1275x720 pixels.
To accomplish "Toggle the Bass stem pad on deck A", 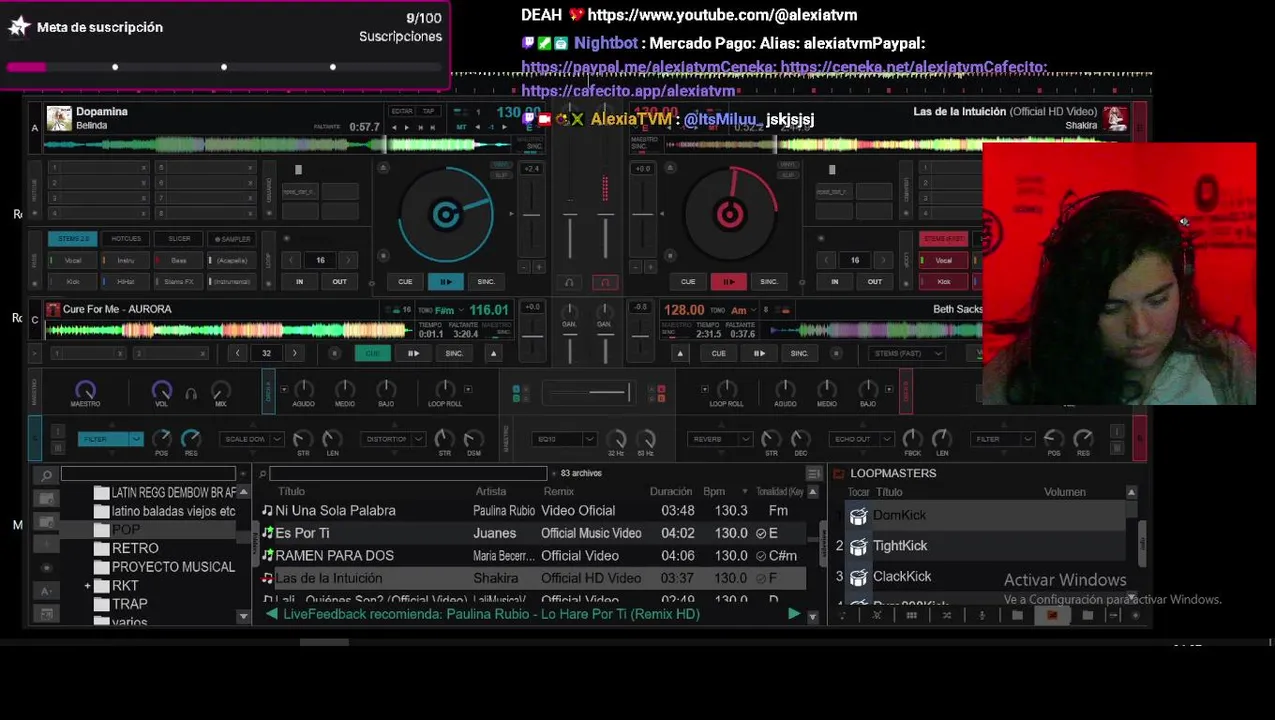I will (179, 260).
